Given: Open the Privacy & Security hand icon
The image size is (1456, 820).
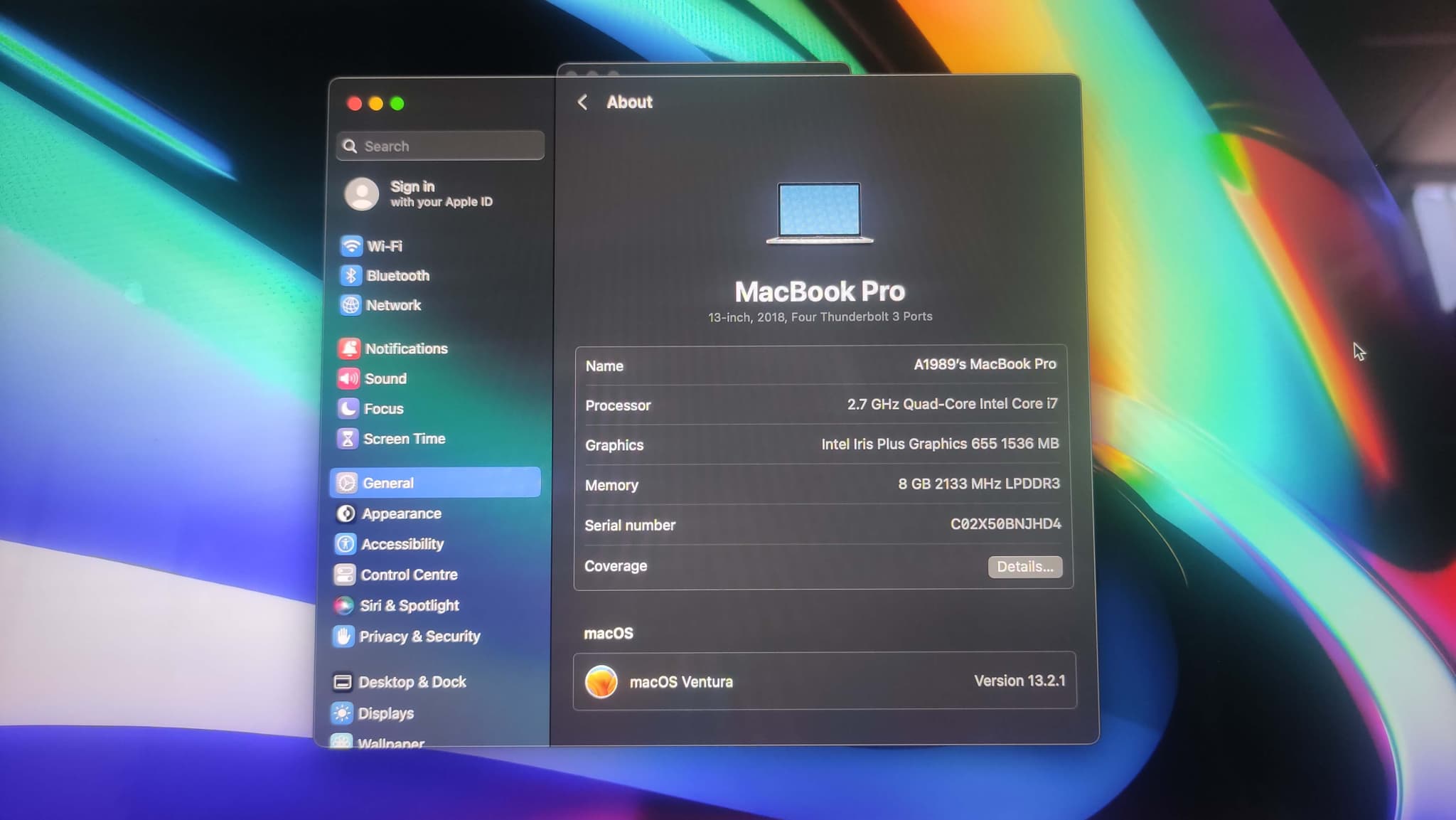Looking at the screenshot, I should [x=343, y=637].
